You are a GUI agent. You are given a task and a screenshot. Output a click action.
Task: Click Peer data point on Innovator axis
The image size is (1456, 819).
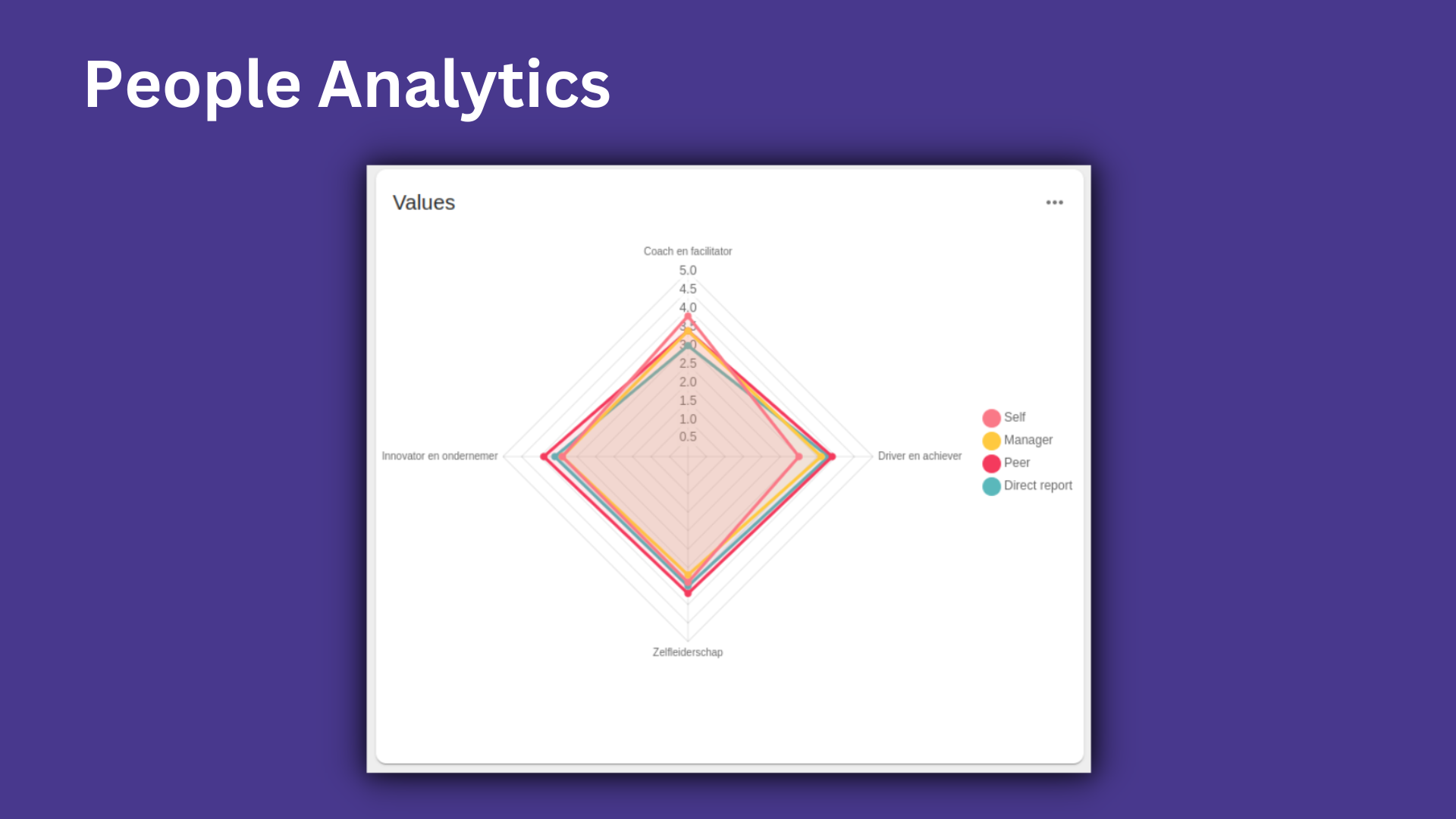point(544,457)
